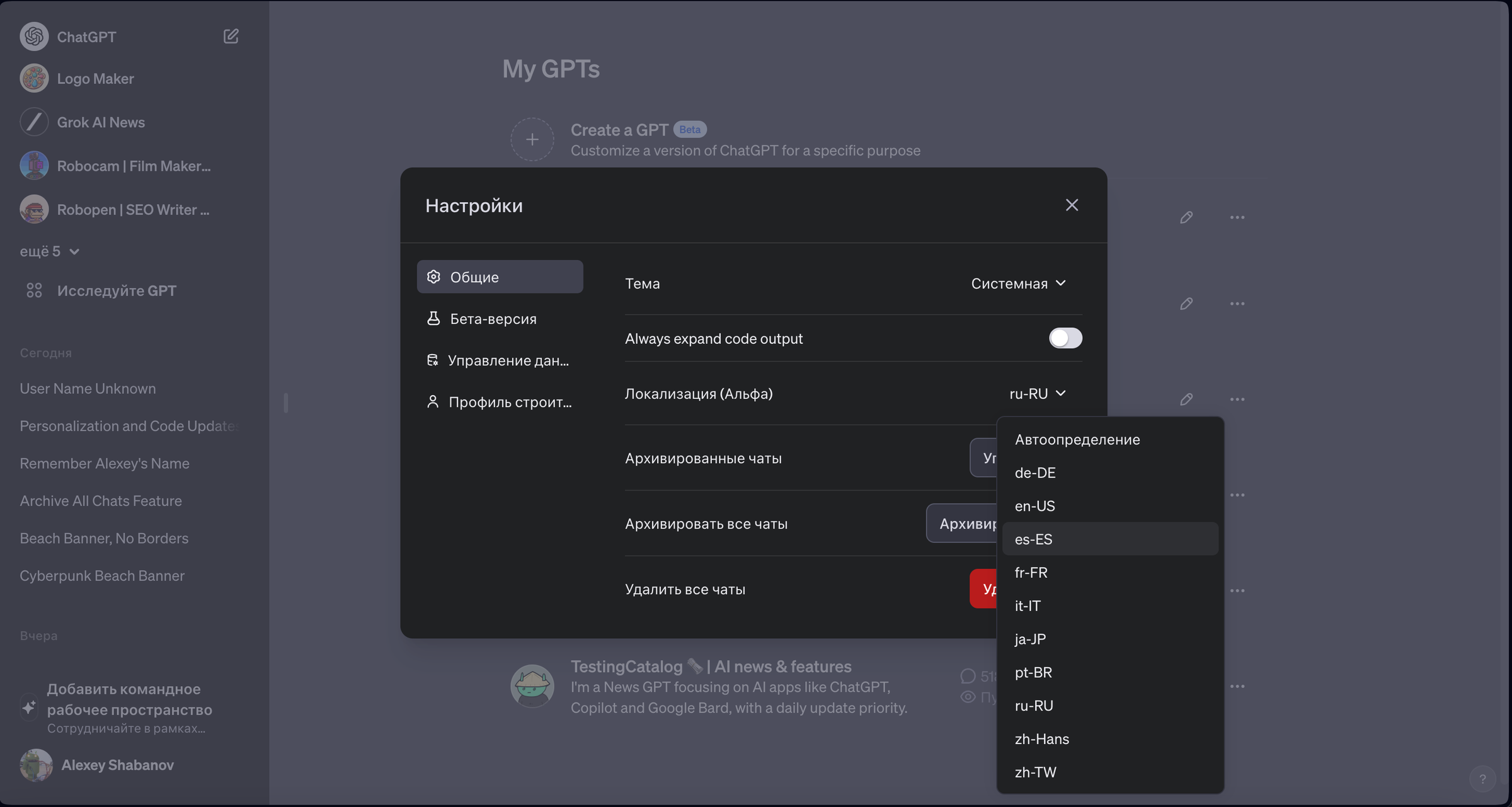Open the Grok AI News GPT
This screenshot has width=1512, height=807.
coord(101,122)
